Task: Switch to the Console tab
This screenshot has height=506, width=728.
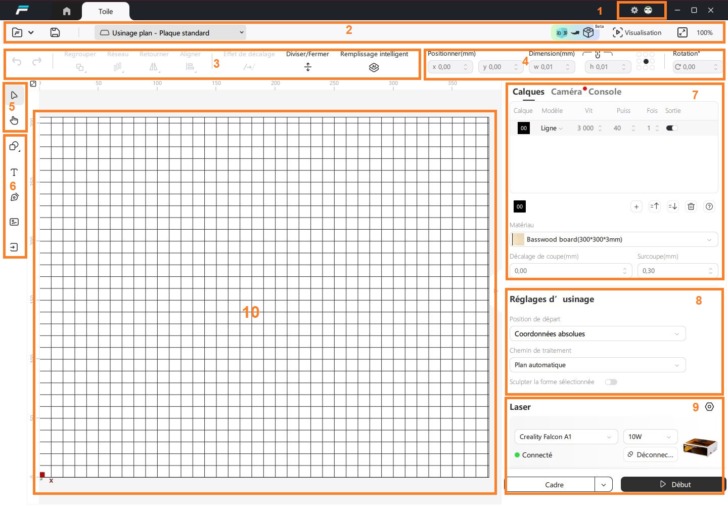Action: (604, 92)
